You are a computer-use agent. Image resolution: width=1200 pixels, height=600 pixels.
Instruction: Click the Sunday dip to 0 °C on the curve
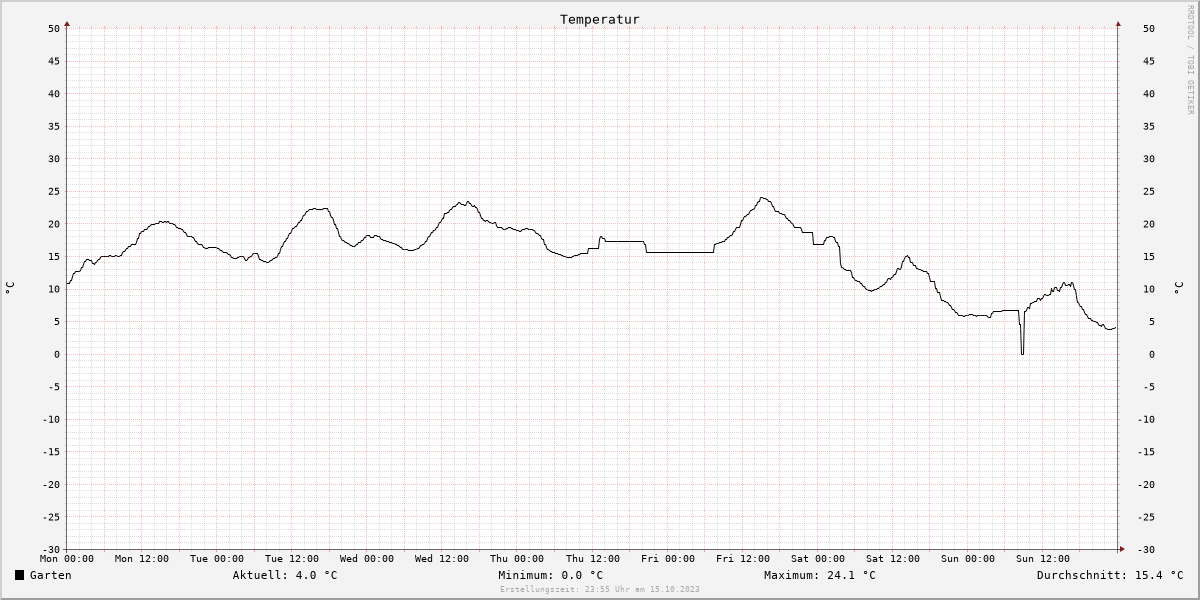1022,352
